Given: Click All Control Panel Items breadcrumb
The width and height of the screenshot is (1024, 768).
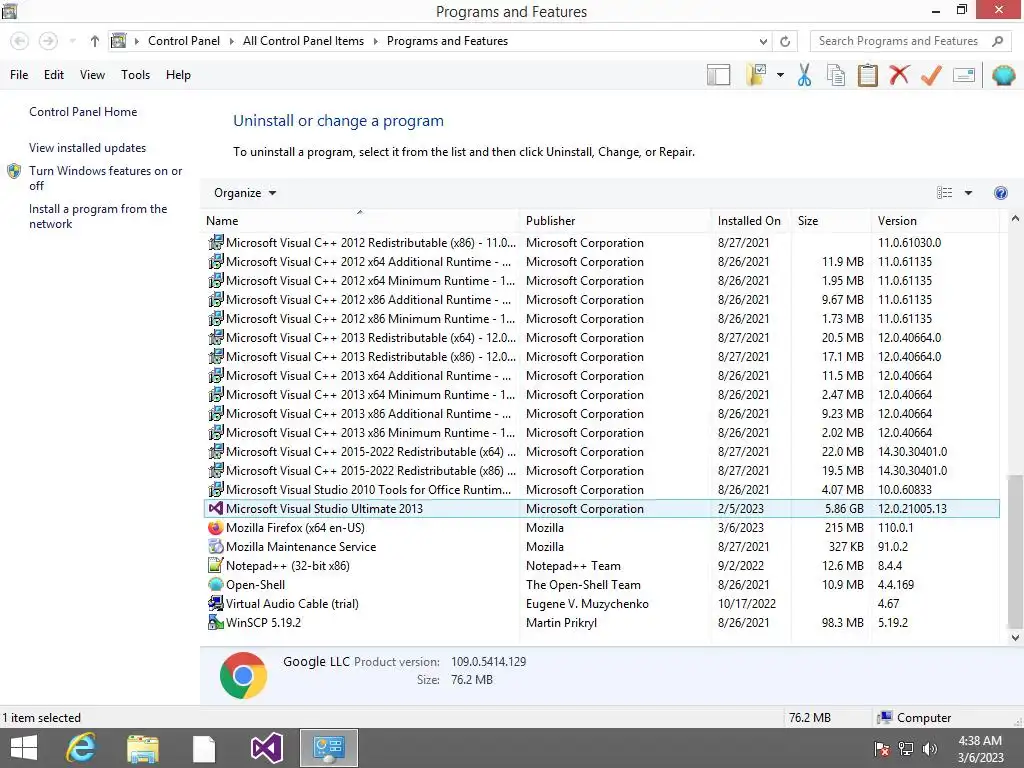Looking at the screenshot, I should pos(303,41).
